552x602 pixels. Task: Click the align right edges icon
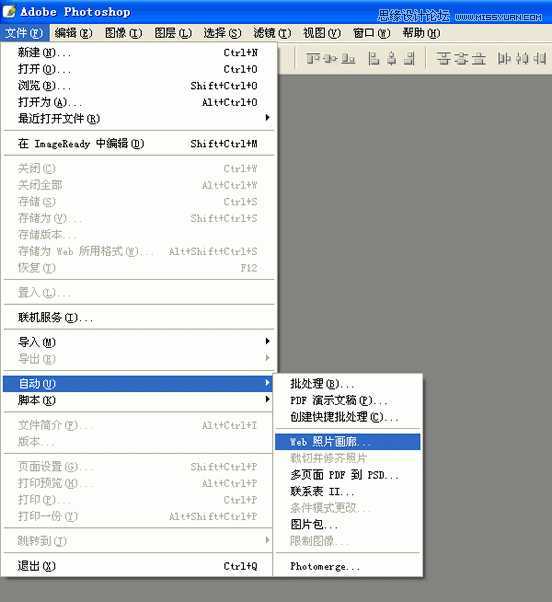tap(409, 58)
